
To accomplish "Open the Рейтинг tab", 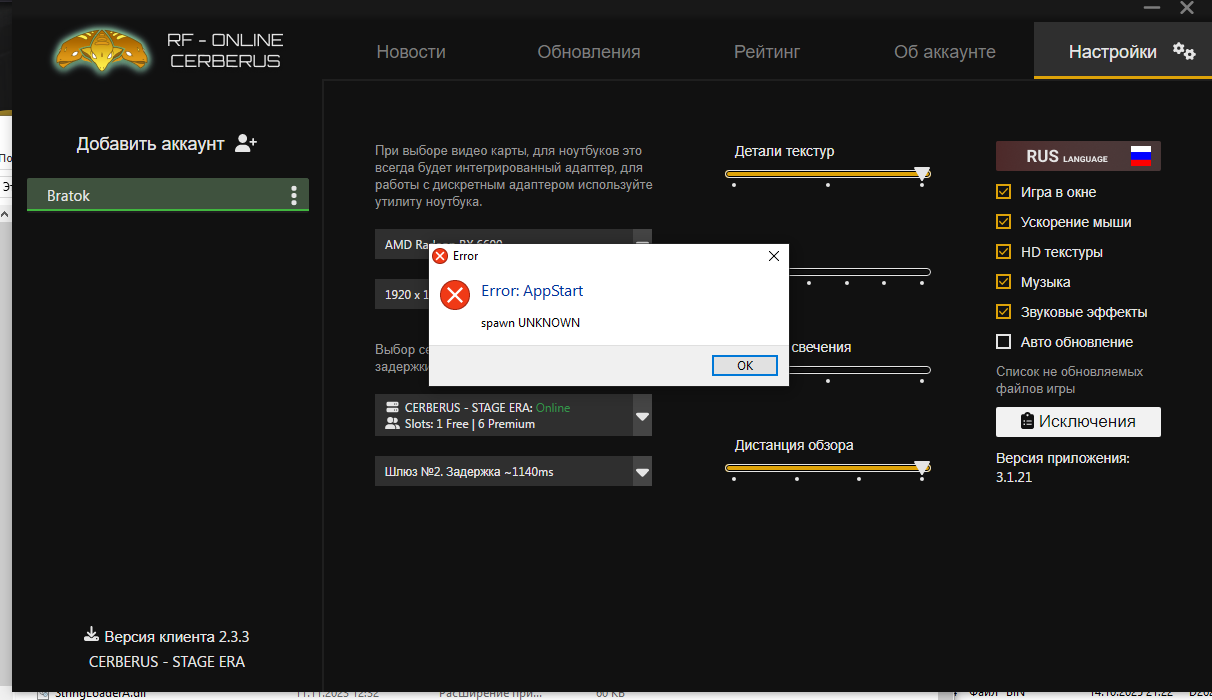I will point(767,52).
